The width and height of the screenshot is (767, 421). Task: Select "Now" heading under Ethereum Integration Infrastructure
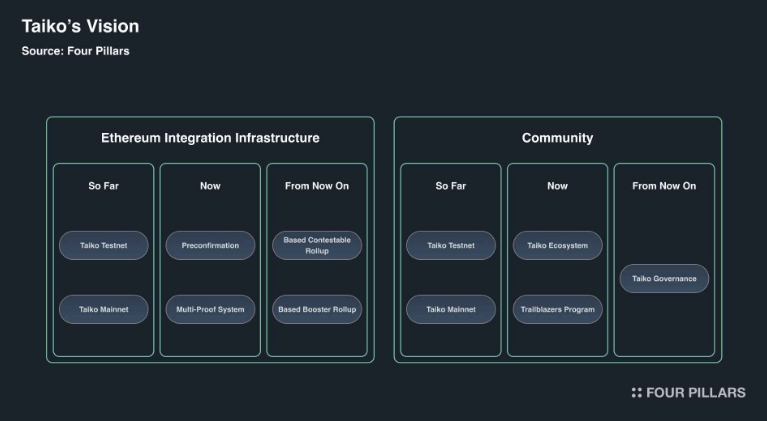(210, 186)
